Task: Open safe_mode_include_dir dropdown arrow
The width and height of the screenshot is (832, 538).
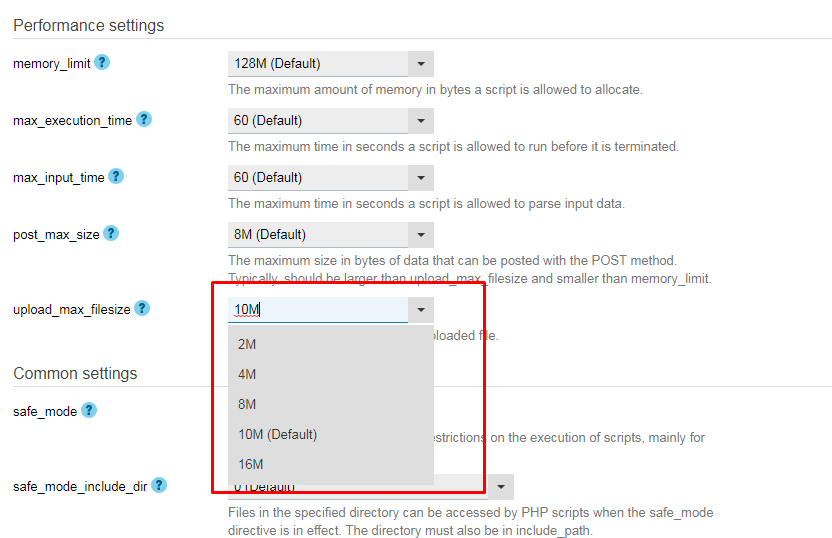Action: click(501, 487)
